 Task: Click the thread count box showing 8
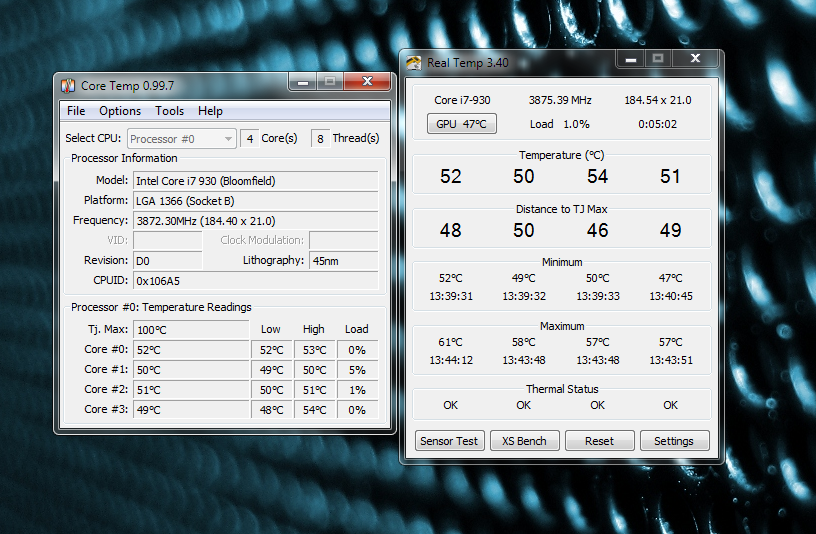click(x=320, y=139)
